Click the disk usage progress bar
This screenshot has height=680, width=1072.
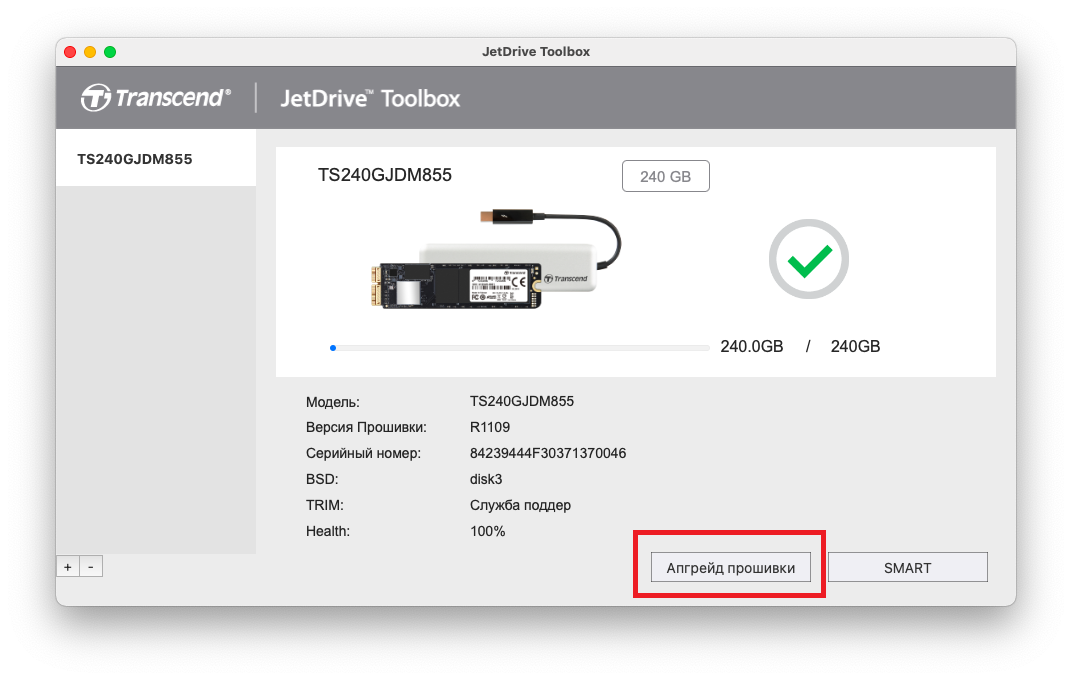point(520,348)
